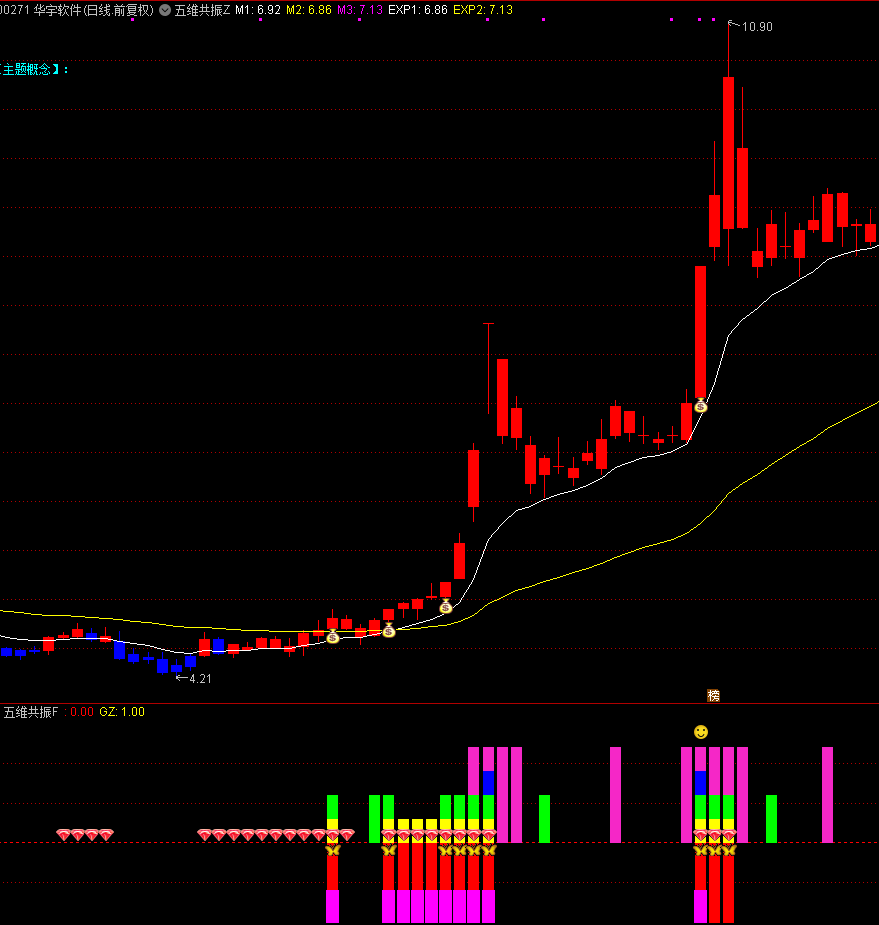
Task: Select the 五维共振F sub-indicator name
Action: [x=31, y=712]
